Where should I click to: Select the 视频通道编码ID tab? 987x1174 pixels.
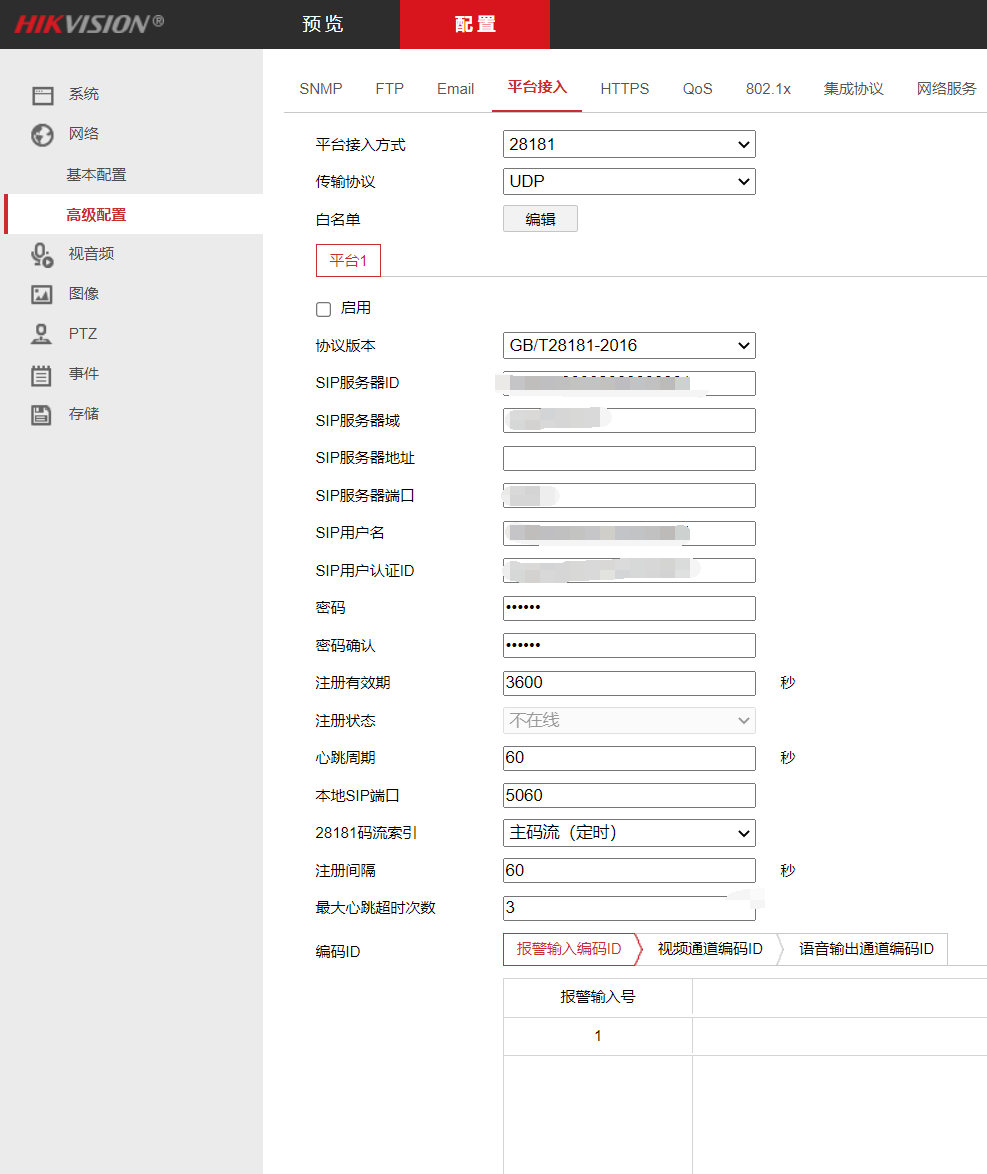710,949
